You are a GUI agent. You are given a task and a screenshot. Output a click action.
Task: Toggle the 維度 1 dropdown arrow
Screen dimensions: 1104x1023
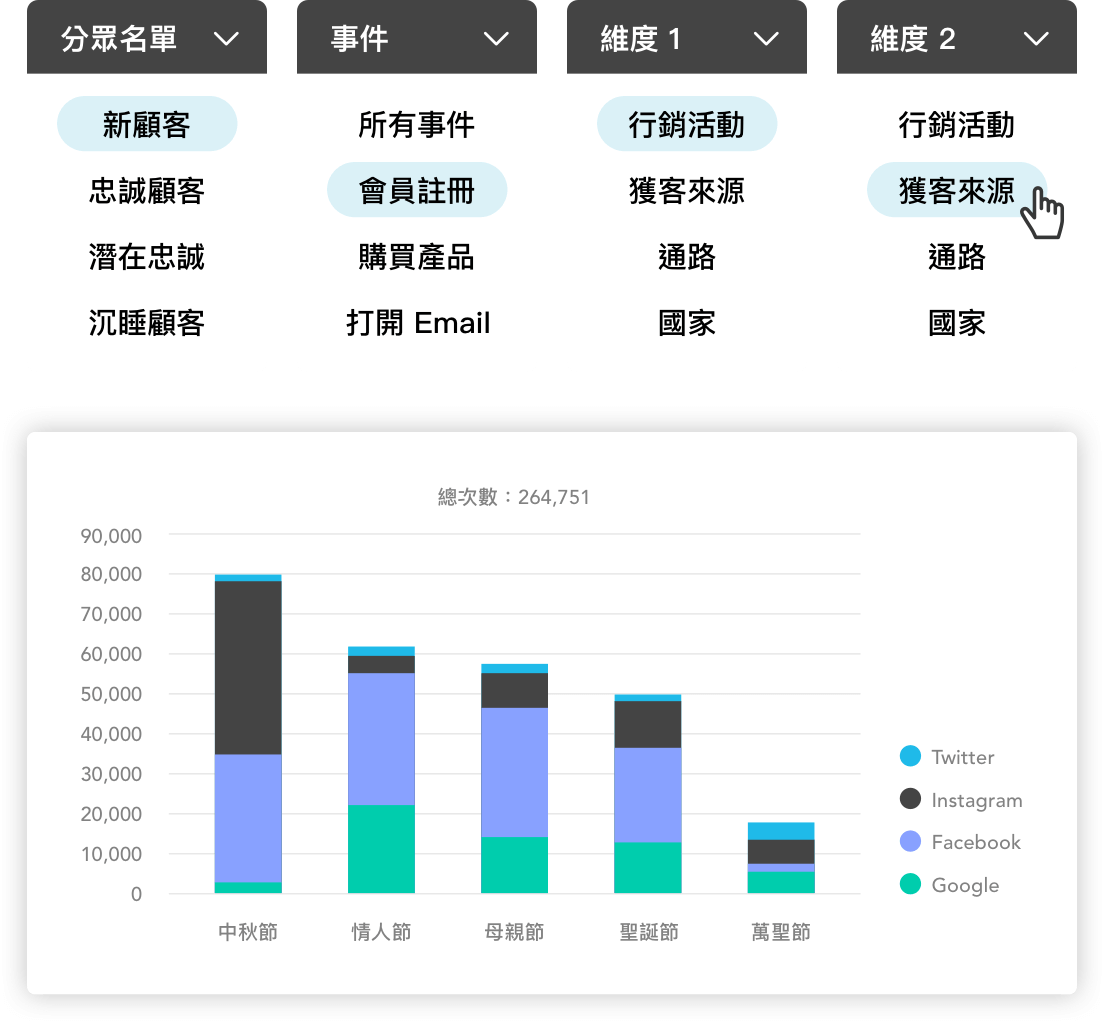(x=766, y=39)
